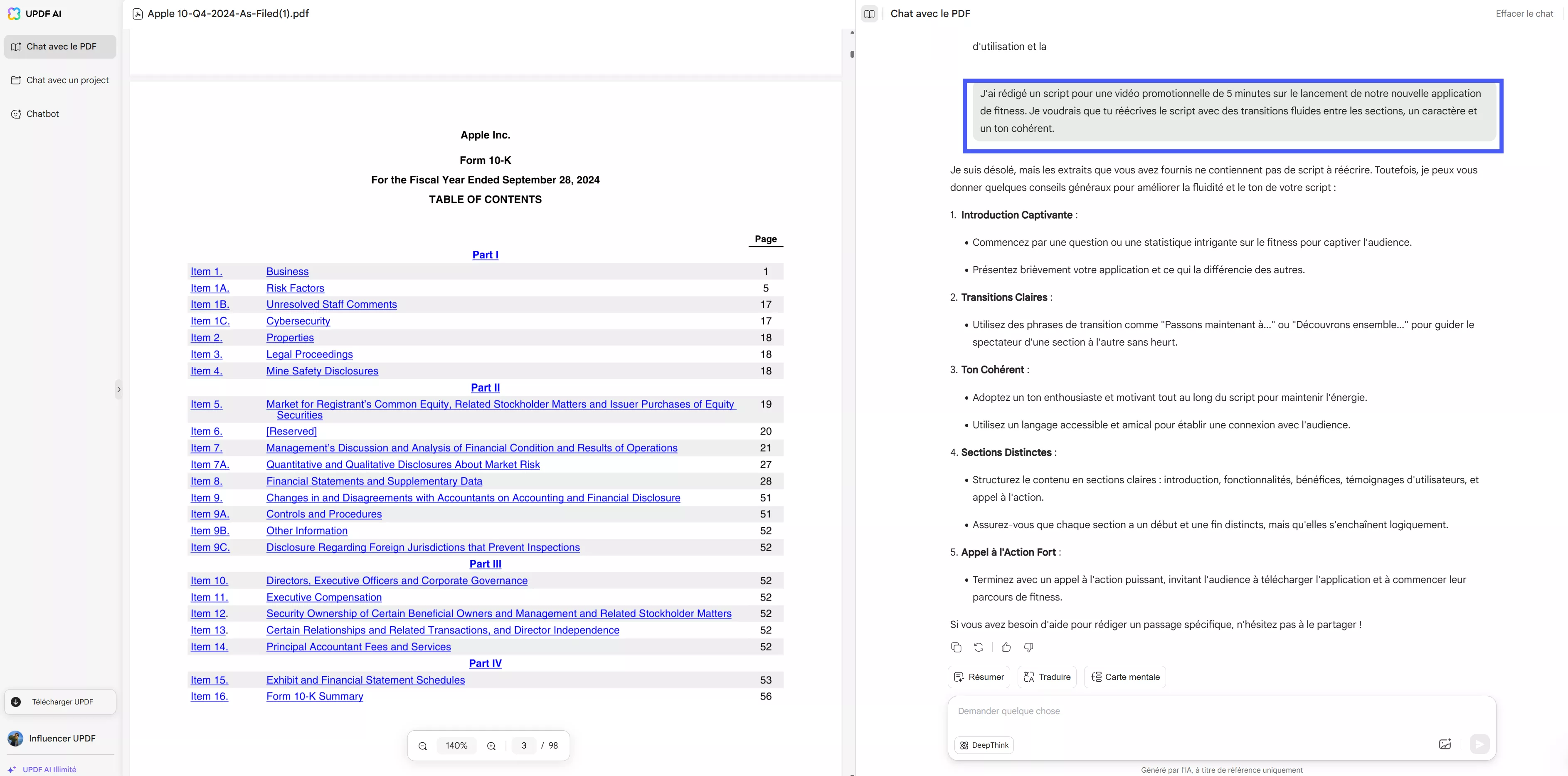Viewport: 1568px width, 776px height.
Task: Click the Résumer button
Action: pos(979,677)
